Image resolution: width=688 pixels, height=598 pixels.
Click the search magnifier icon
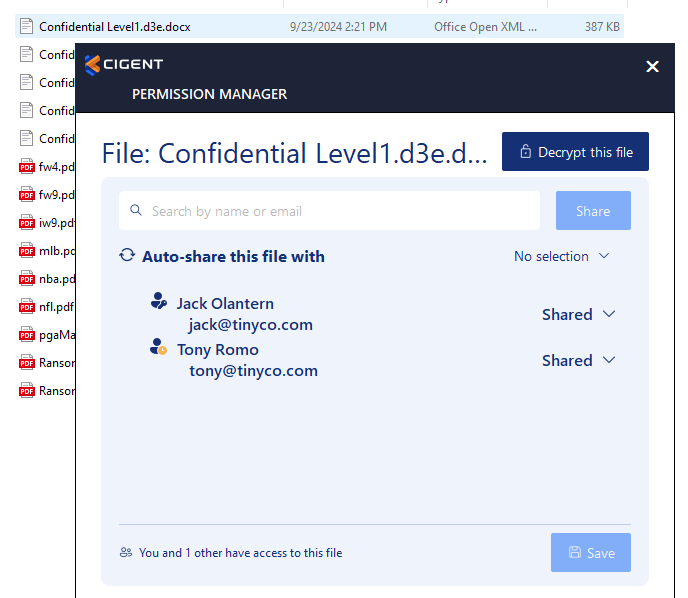pos(136,210)
